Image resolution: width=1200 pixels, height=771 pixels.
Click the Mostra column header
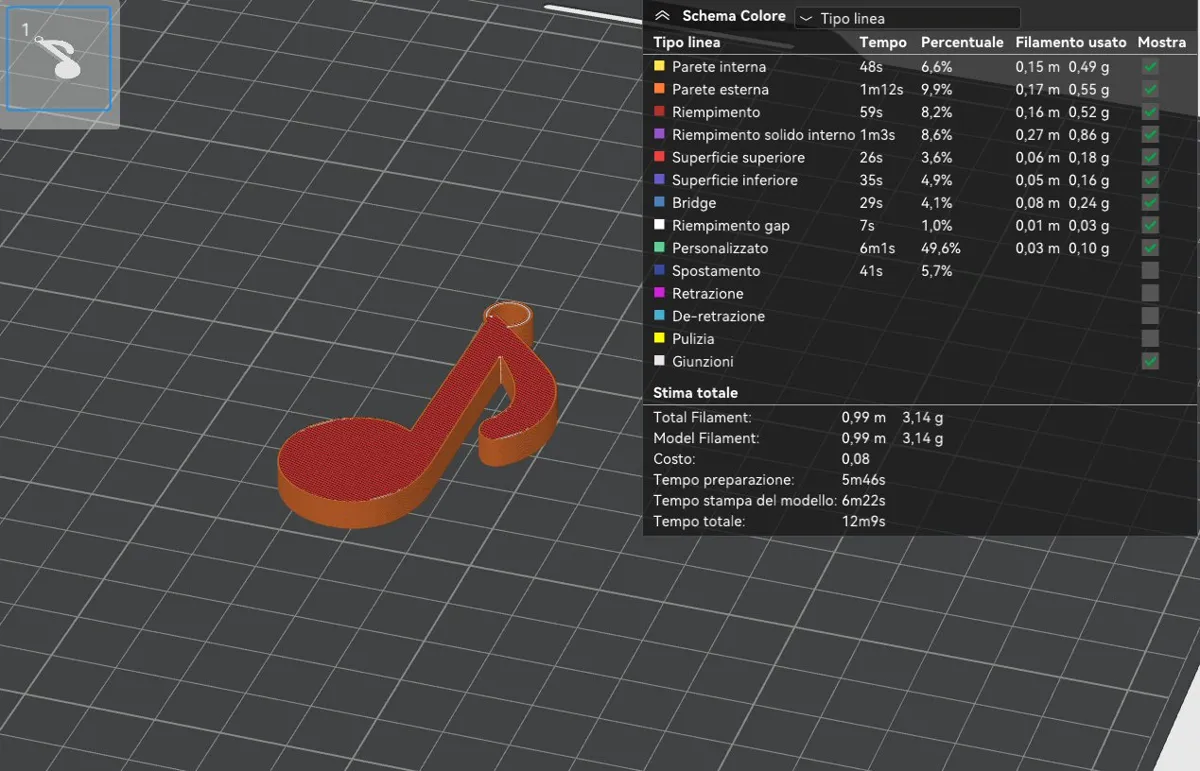(x=1162, y=43)
